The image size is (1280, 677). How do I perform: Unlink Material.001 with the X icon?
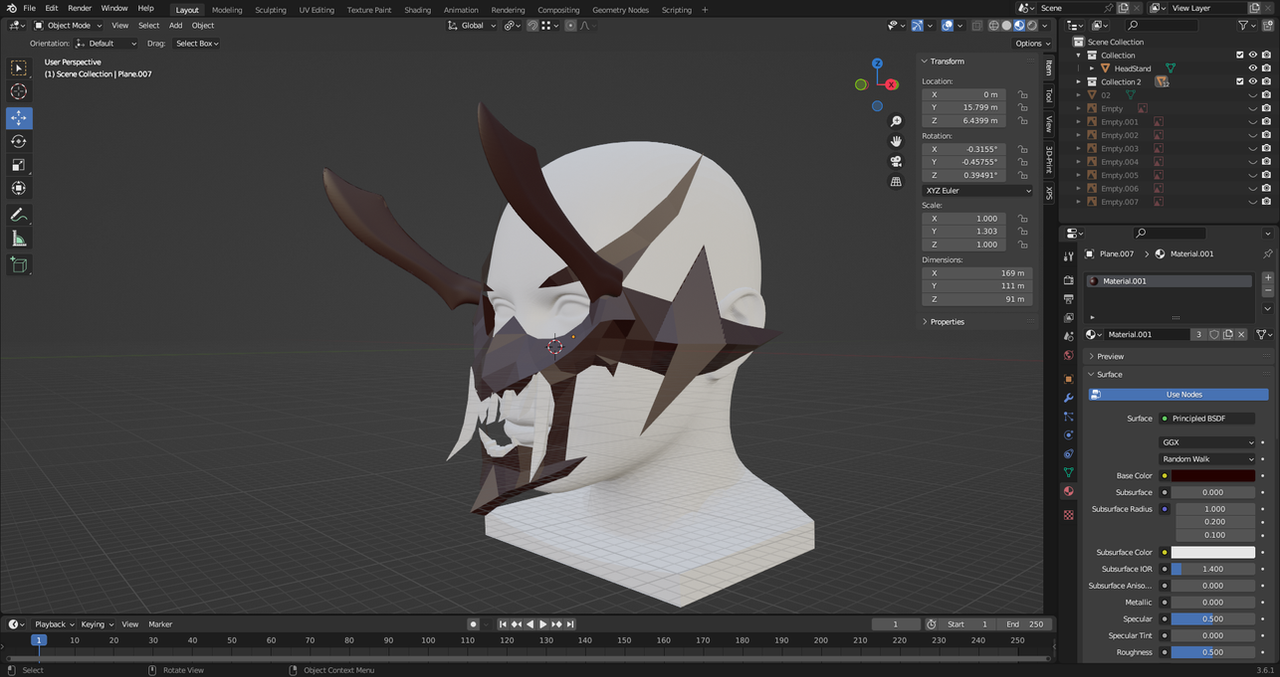(1242, 334)
